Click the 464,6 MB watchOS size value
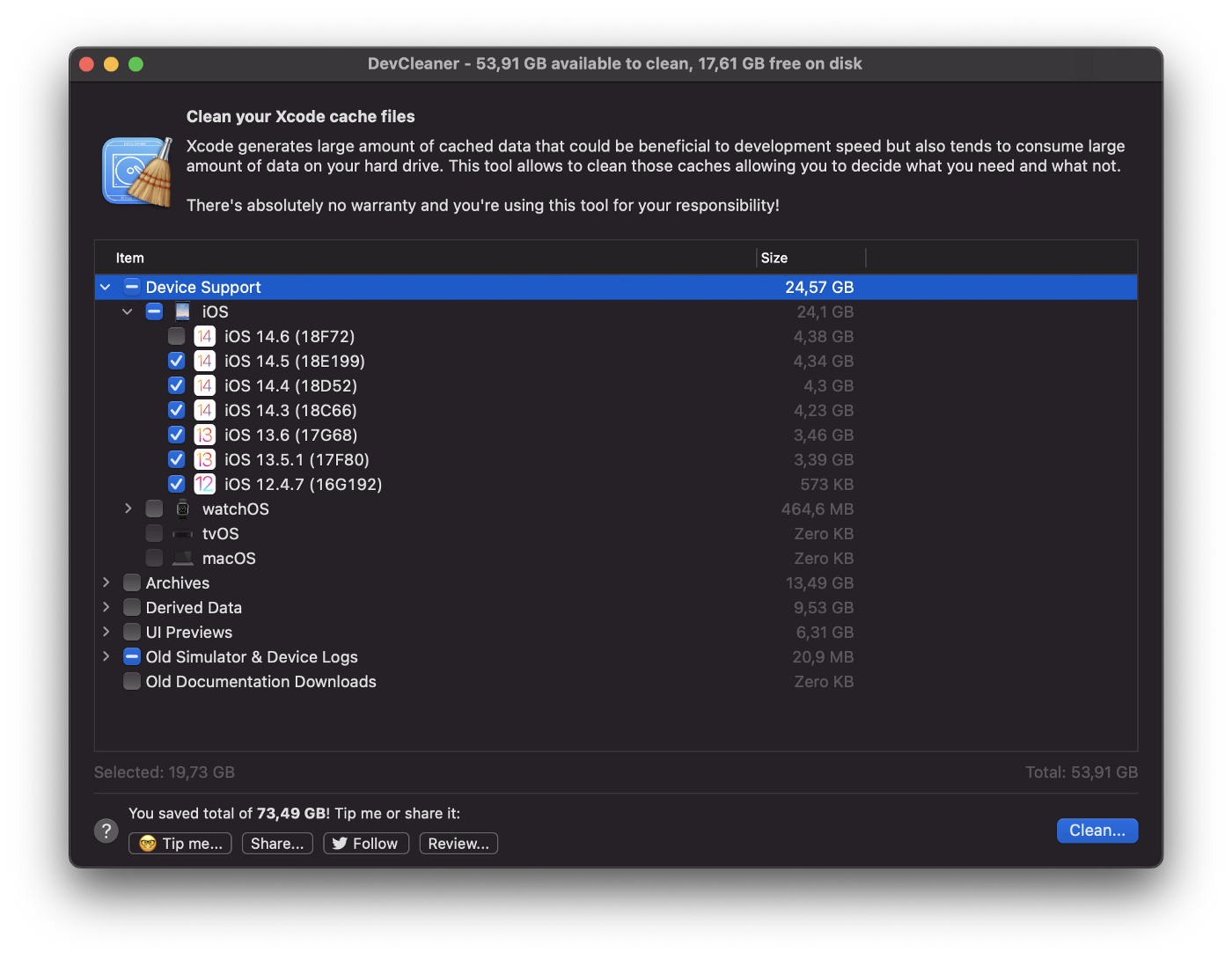1232x959 pixels. 818,509
